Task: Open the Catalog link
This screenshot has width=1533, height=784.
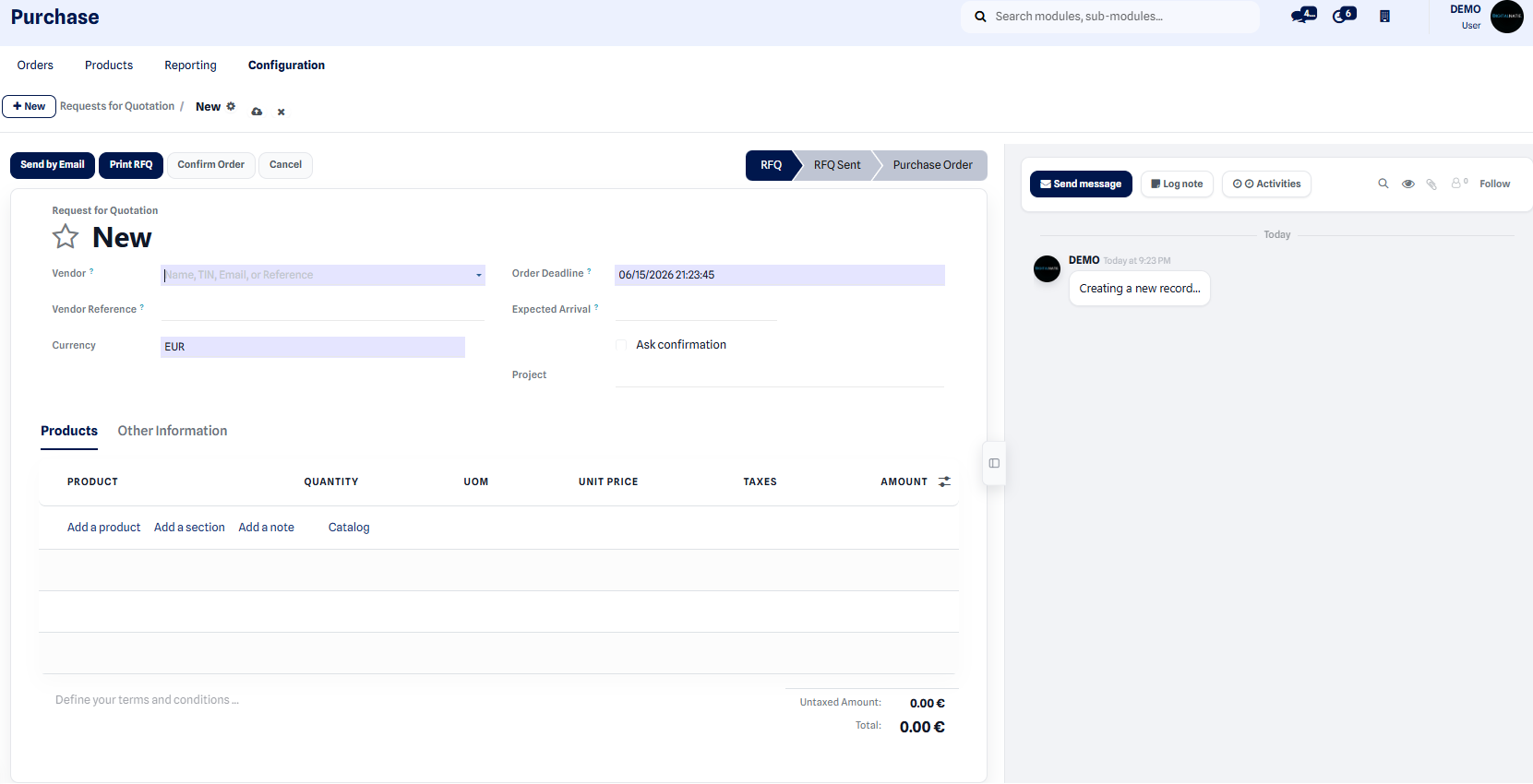Action: 349,528
